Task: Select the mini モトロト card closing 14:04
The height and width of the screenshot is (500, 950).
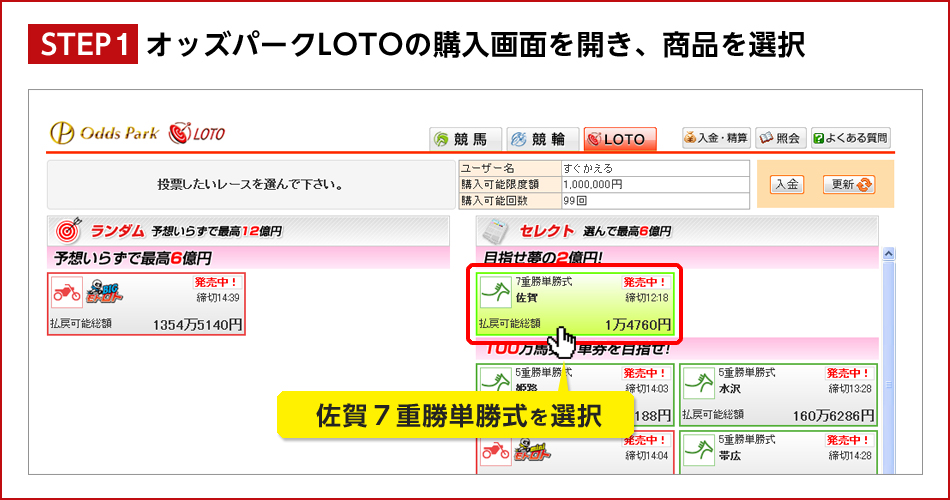Action: 574,452
